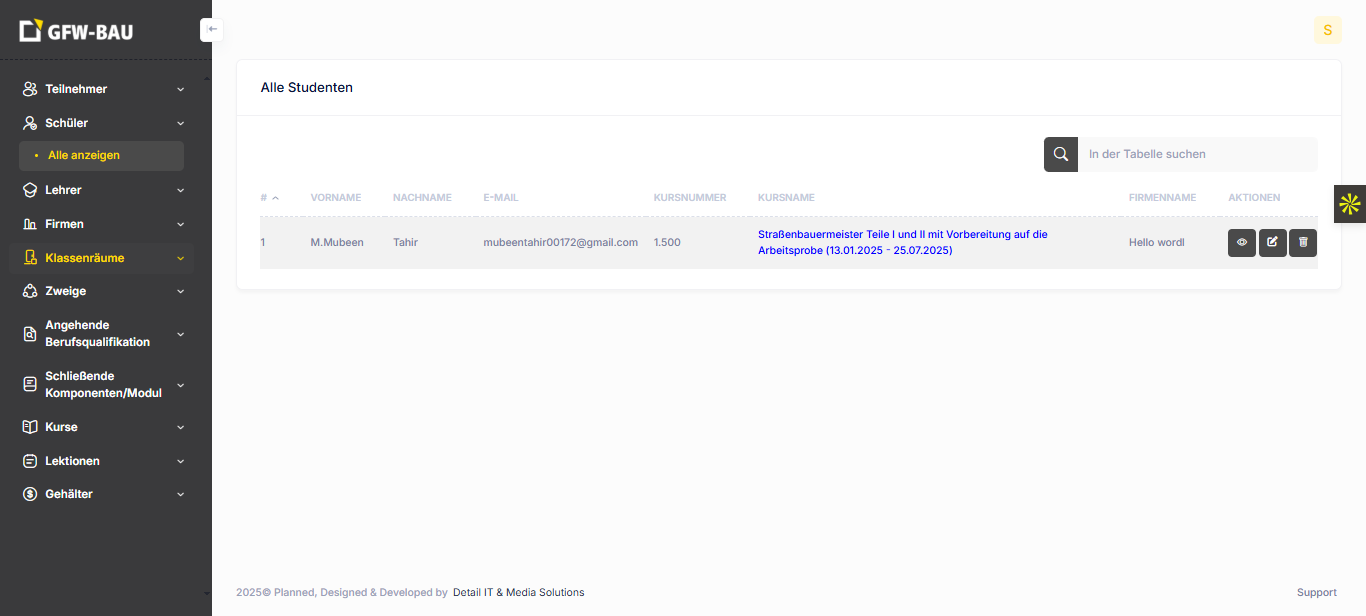Click the Firmen chart icon
Screen dimensions: 1366x616
click(x=30, y=224)
